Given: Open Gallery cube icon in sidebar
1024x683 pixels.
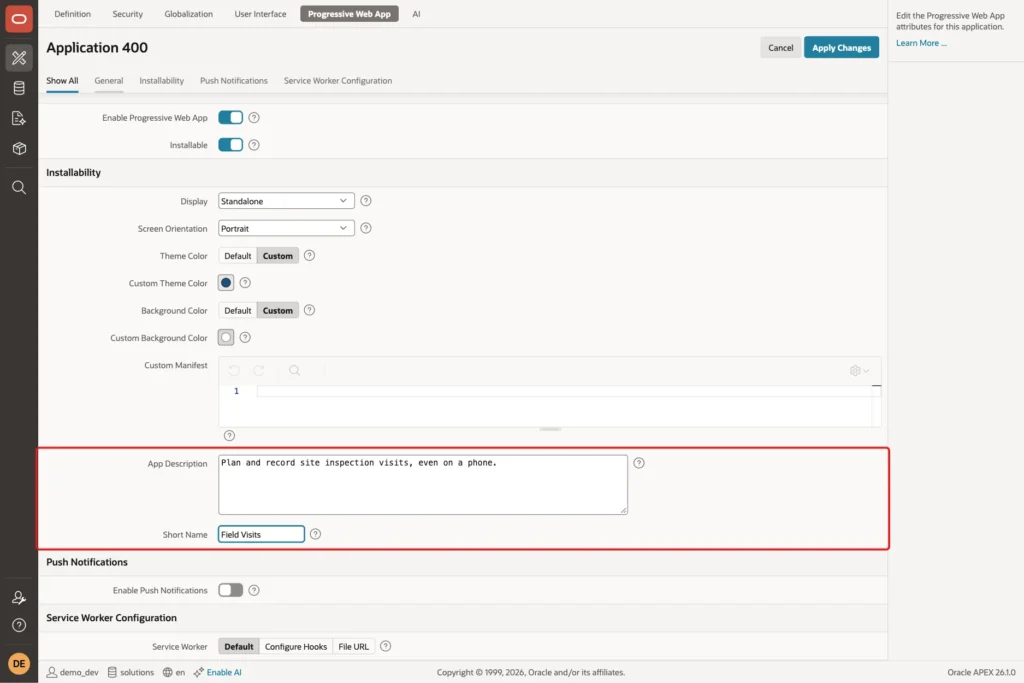Looking at the screenshot, I should point(19,148).
